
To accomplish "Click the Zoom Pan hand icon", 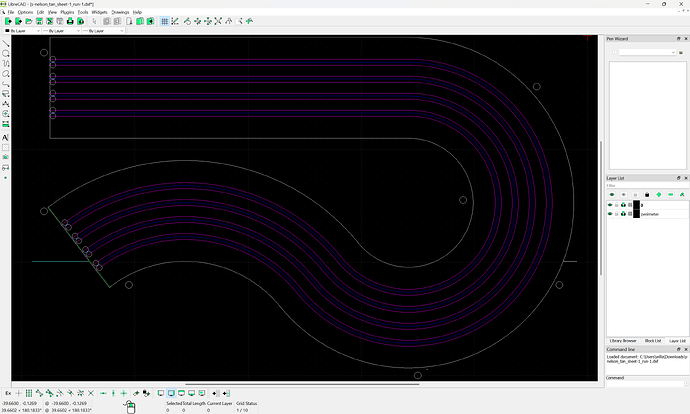I will point(248,20).
